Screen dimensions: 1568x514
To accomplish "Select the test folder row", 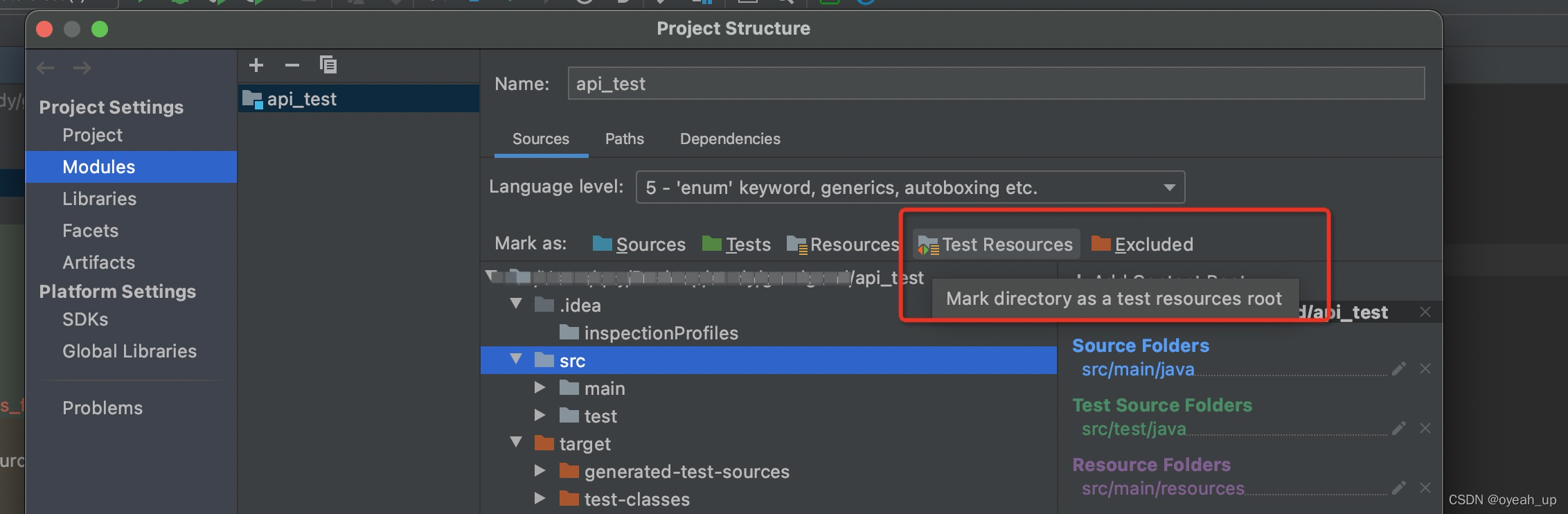I will pyautogui.click(x=769, y=416).
